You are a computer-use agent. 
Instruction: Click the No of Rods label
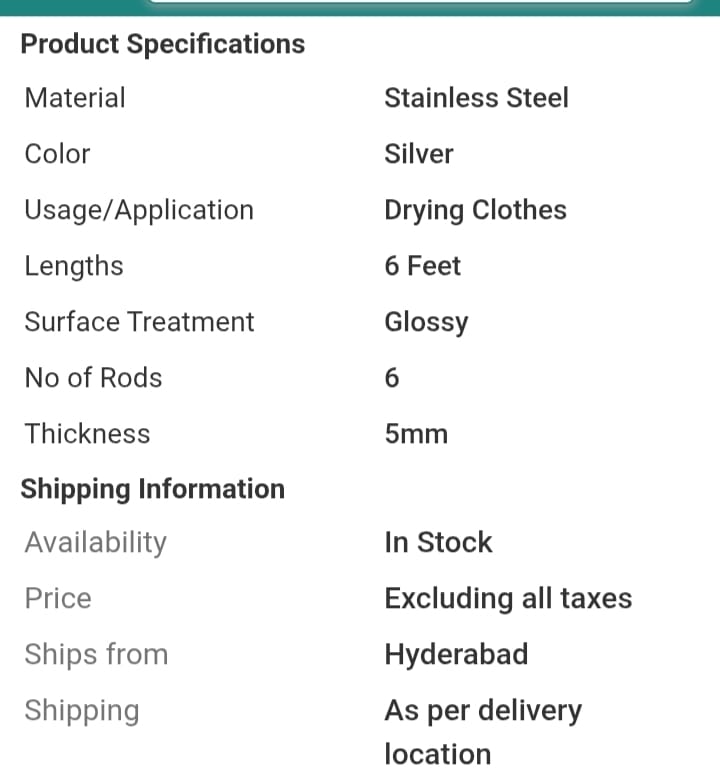coord(93,378)
